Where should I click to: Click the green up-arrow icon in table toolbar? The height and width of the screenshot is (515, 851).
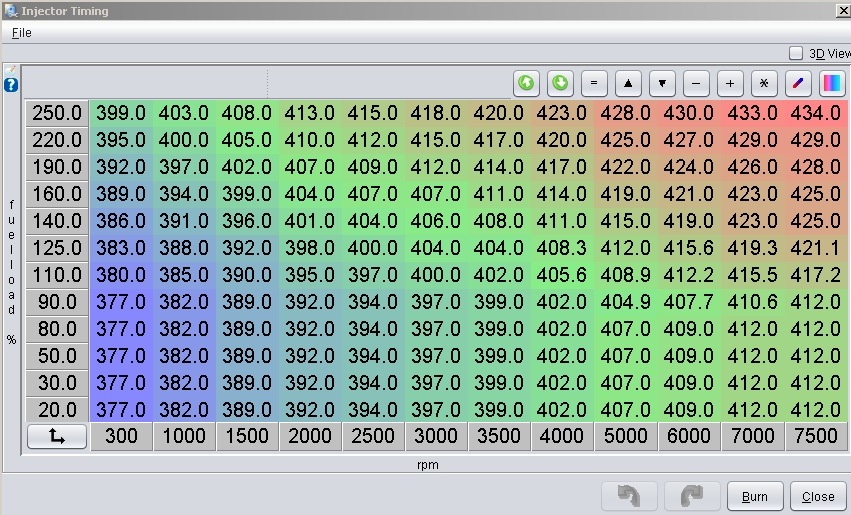tap(526, 84)
